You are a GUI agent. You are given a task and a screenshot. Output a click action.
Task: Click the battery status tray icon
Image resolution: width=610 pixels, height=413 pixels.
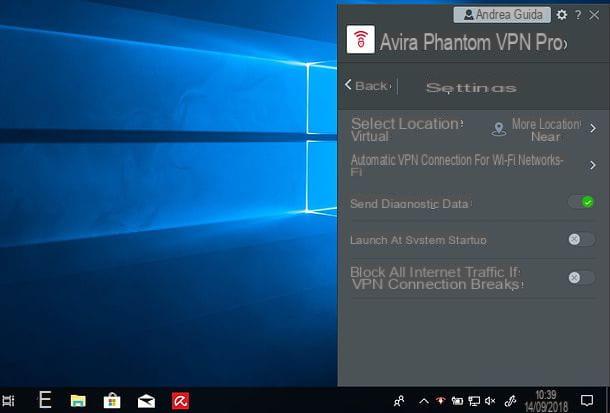(x=457, y=400)
